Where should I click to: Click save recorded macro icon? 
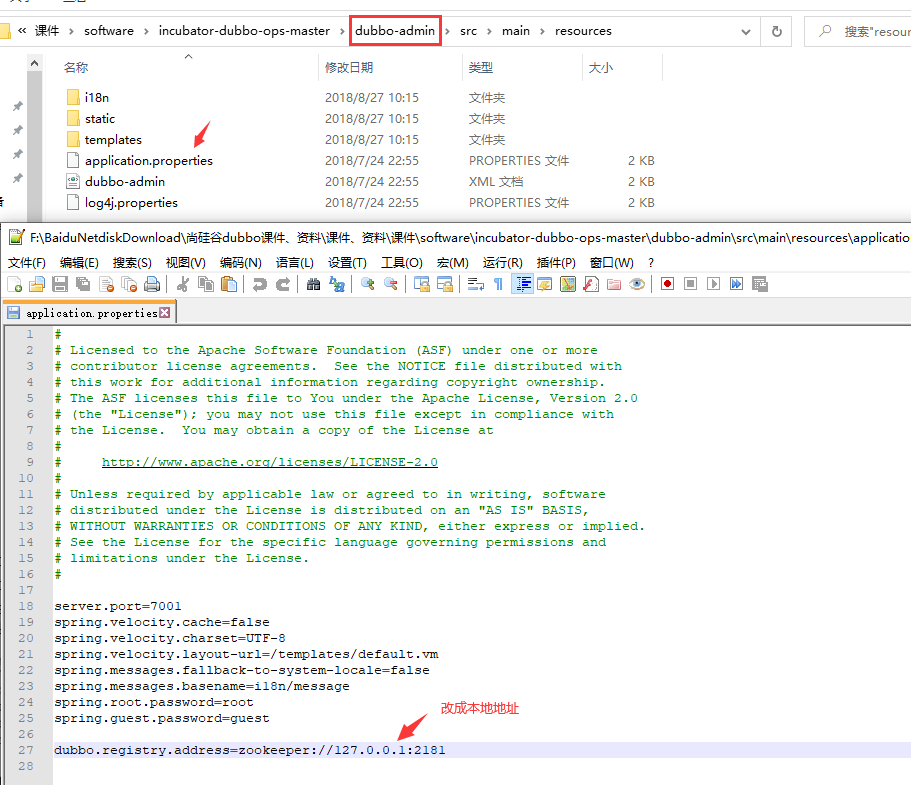[x=760, y=284]
